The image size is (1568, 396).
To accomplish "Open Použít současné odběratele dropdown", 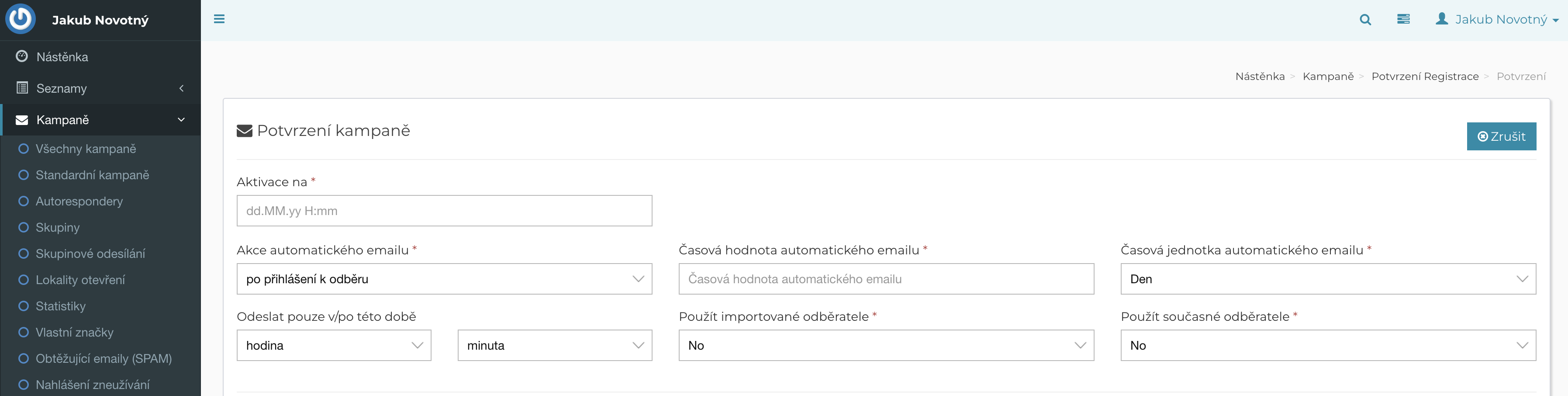I will point(1328,345).
